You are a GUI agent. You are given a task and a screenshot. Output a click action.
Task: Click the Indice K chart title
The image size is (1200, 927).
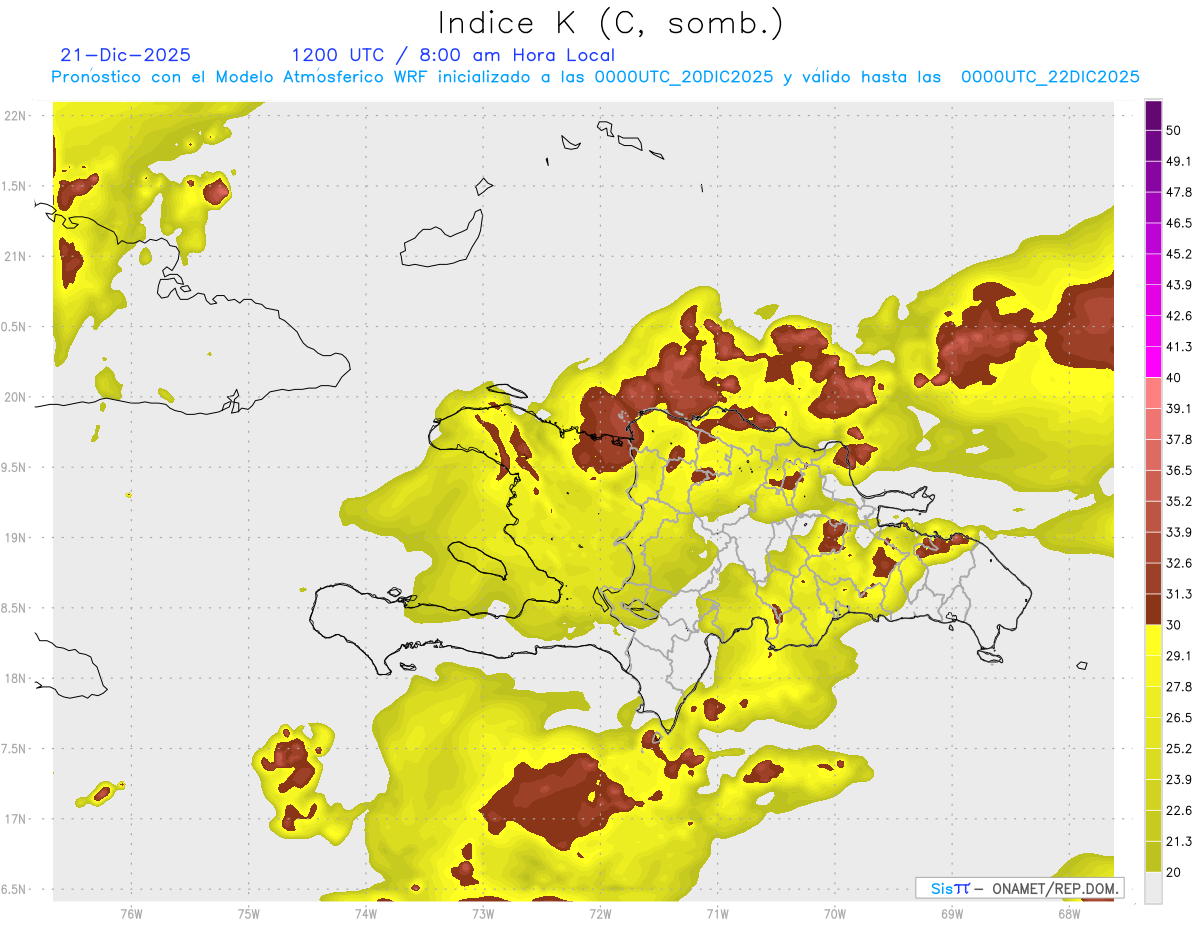pyautogui.click(x=611, y=22)
